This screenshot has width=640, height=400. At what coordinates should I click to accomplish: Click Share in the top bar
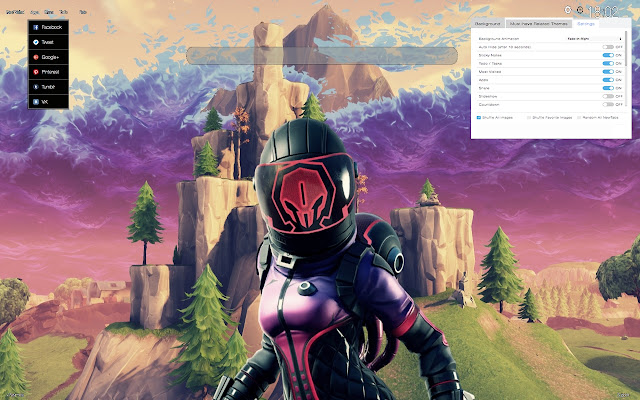(49, 12)
